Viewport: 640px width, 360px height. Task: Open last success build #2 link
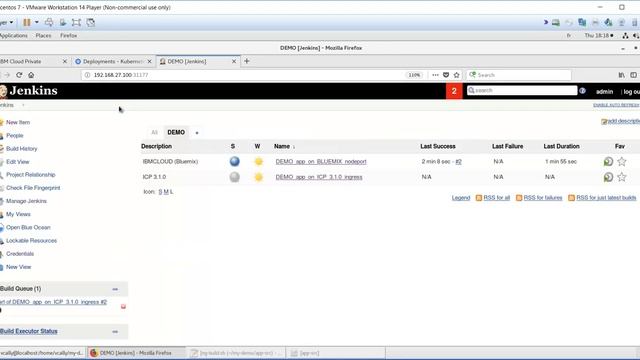458,162
